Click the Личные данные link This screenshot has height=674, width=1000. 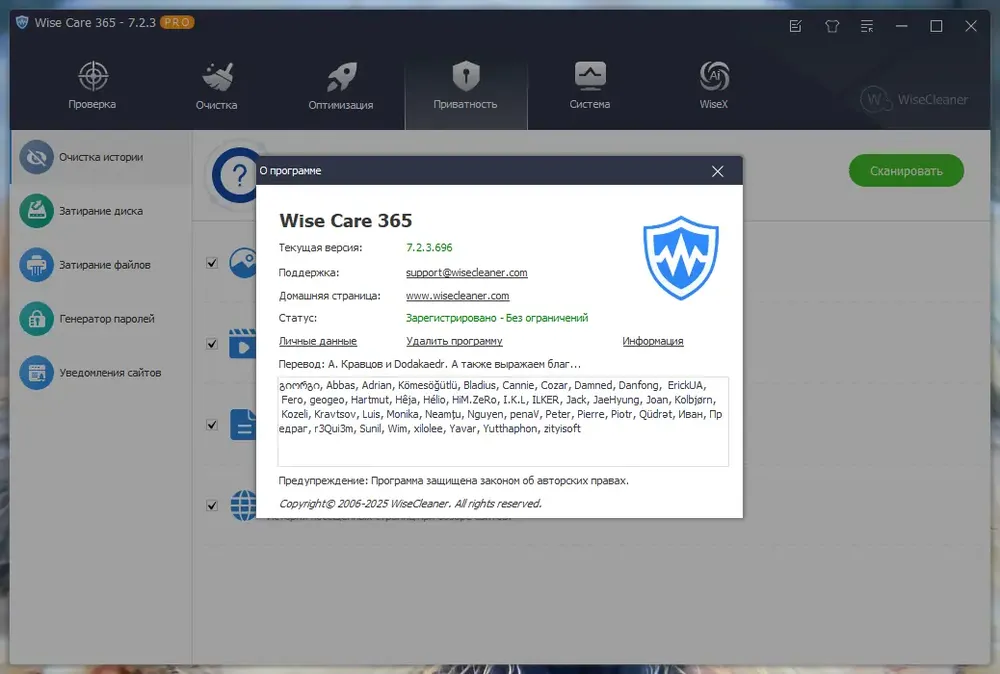tap(318, 341)
